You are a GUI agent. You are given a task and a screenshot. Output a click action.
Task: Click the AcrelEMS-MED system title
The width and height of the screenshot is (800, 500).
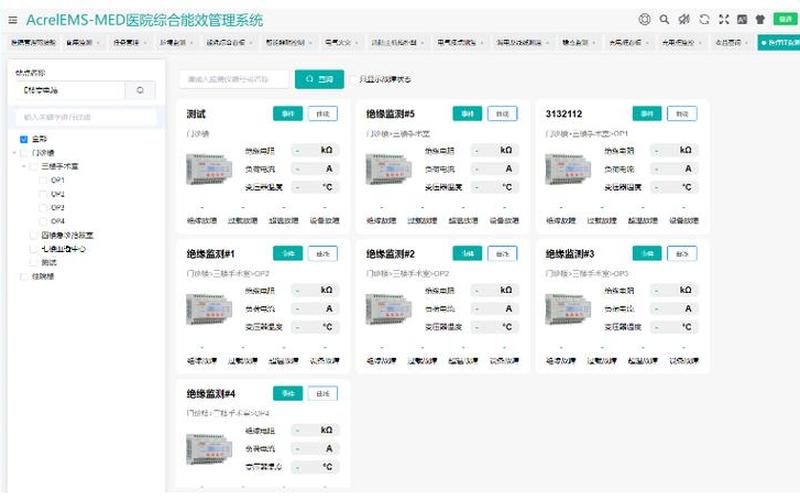click(x=144, y=20)
